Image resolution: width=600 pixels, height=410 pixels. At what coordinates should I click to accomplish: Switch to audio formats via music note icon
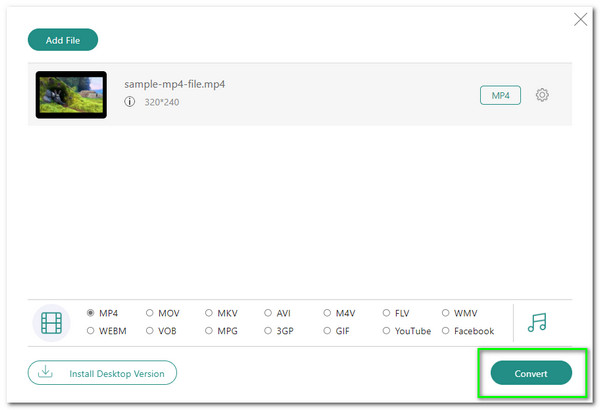[x=537, y=322]
